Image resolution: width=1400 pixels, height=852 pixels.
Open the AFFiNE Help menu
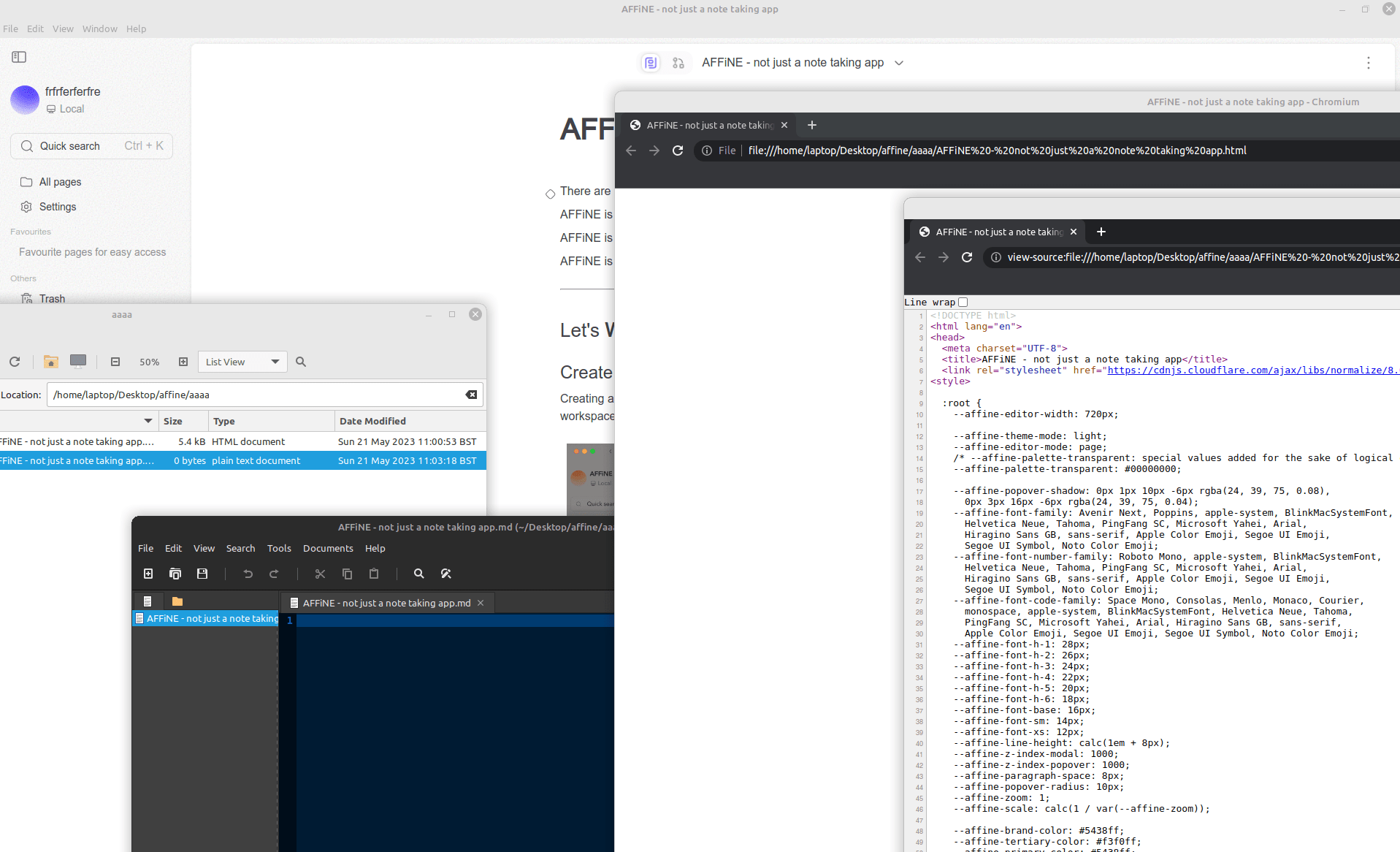[136, 28]
